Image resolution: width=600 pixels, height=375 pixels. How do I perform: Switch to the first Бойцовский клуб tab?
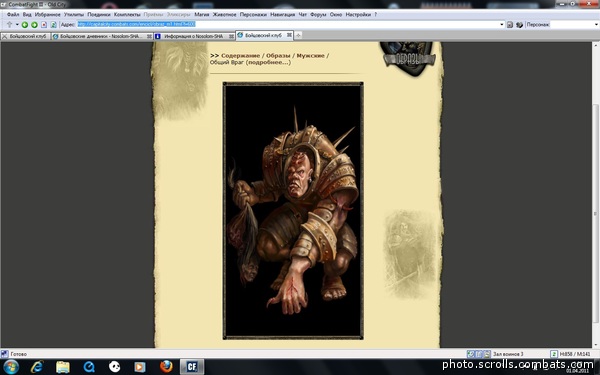coord(25,36)
